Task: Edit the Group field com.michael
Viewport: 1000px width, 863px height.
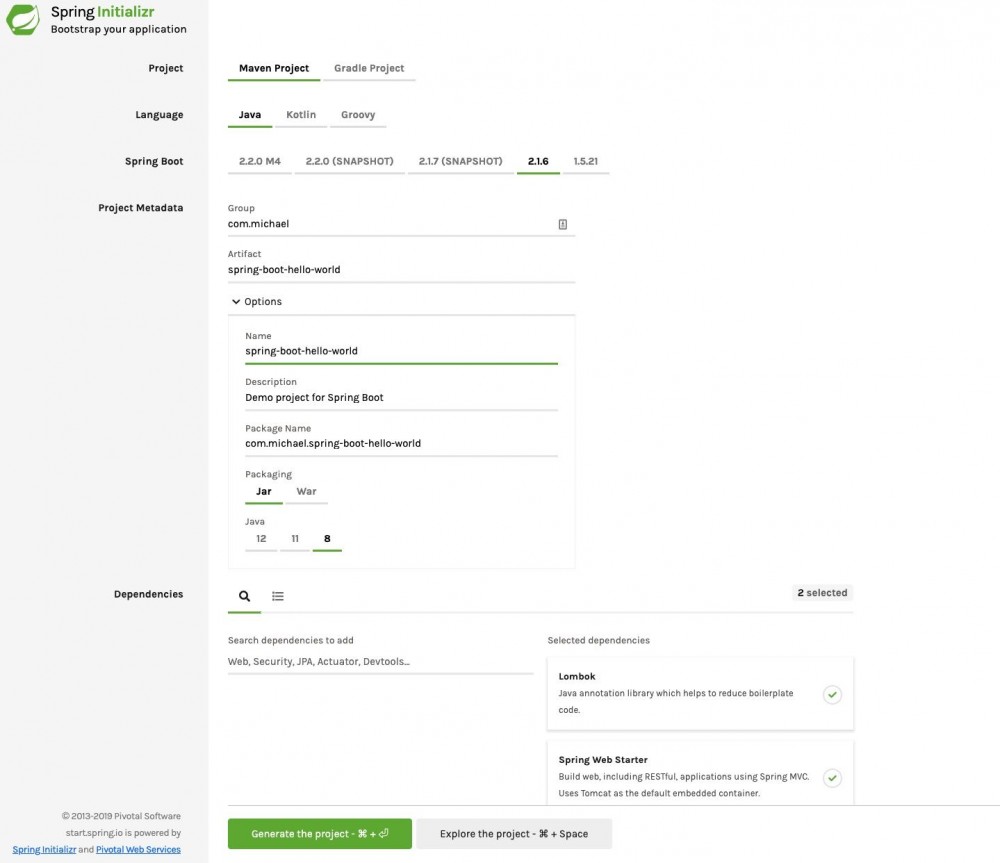Action: point(401,224)
